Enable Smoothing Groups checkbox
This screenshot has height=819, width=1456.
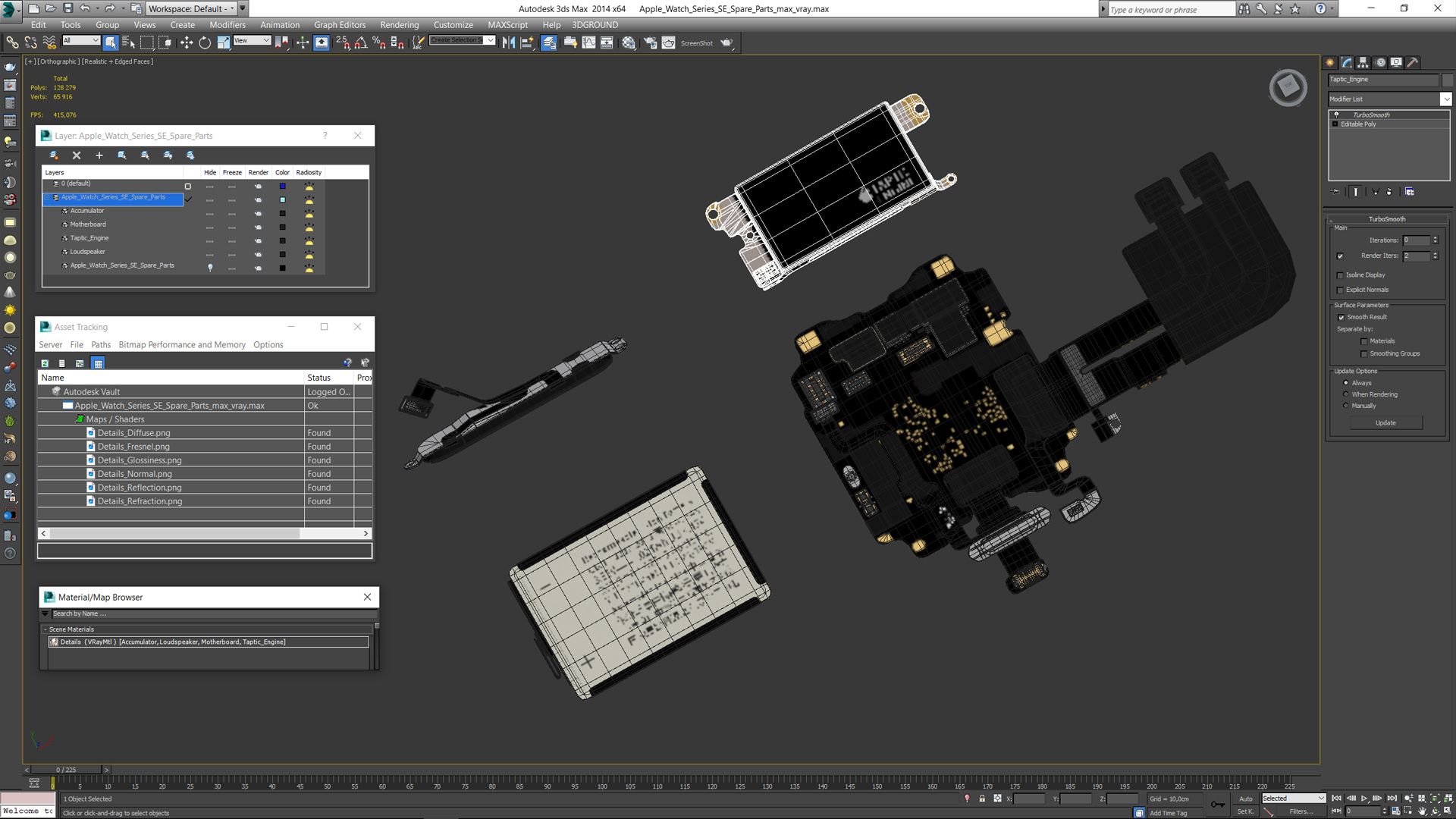[1364, 354]
